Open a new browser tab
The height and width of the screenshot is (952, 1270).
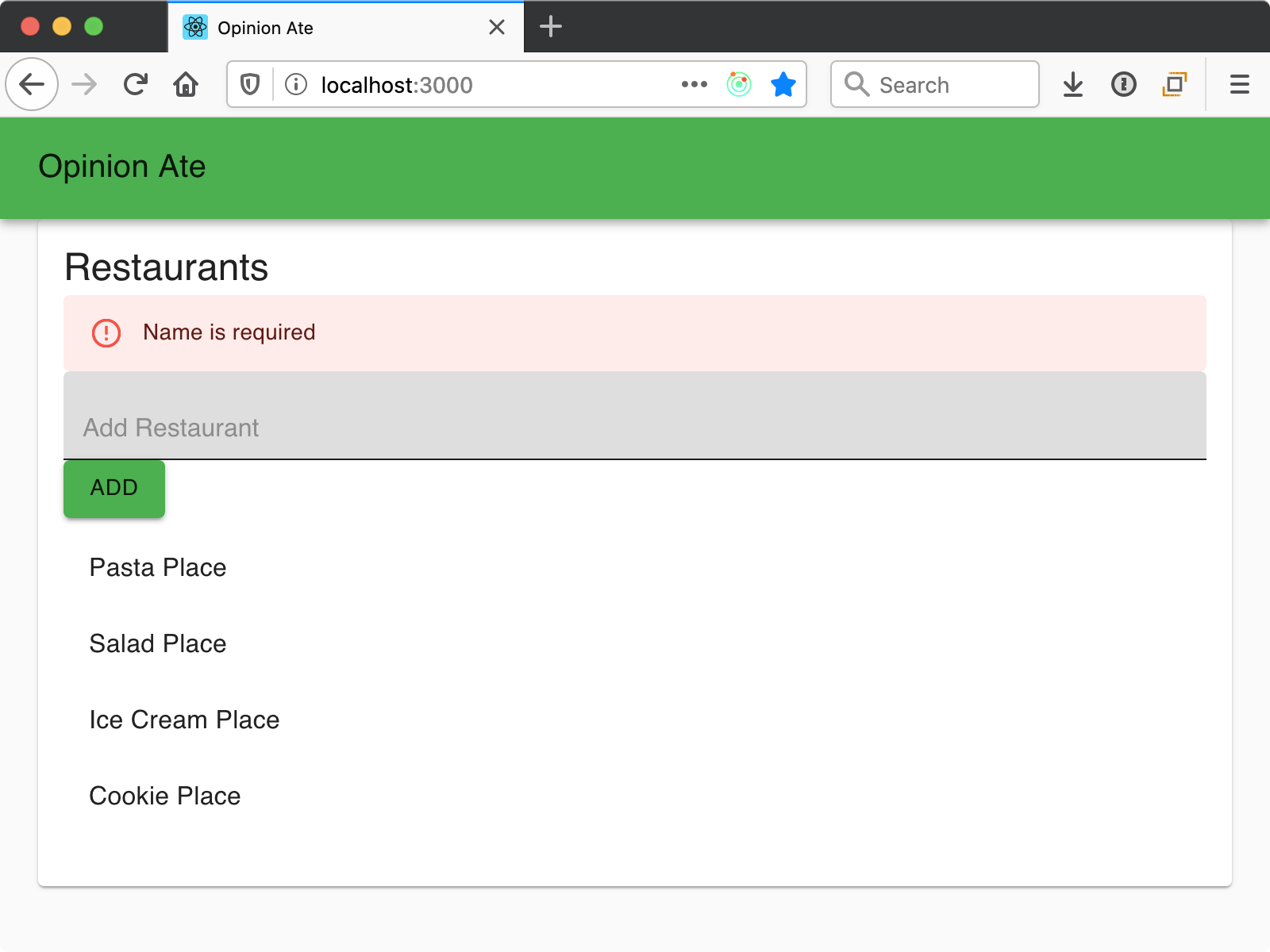coord(551,27)
